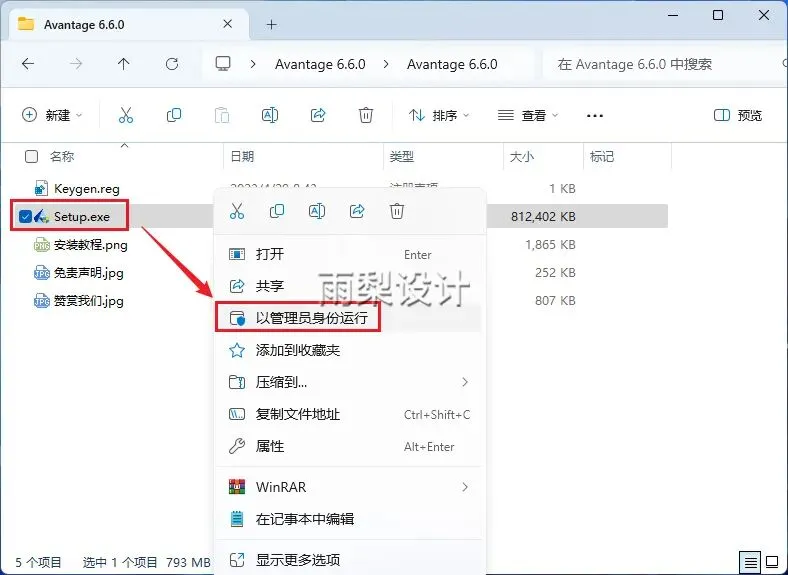
Task: Click the 安装教程.png file icon
Action: point(41,245)
